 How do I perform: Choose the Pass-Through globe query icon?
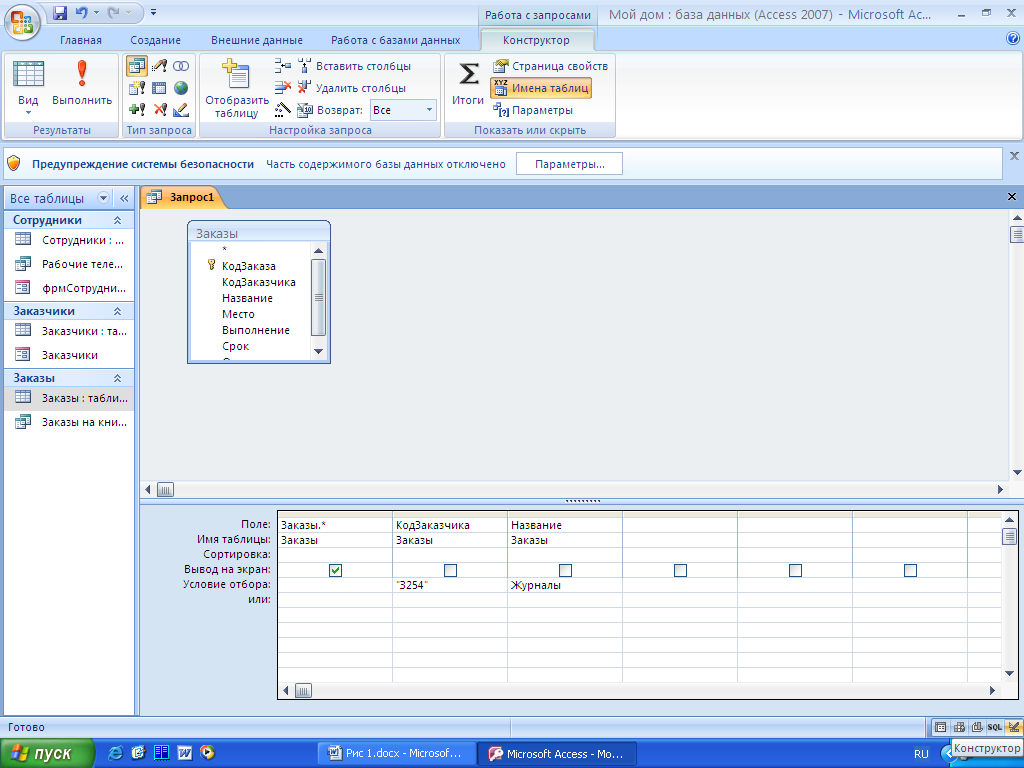pyautogui.click(x=181, y=88)
